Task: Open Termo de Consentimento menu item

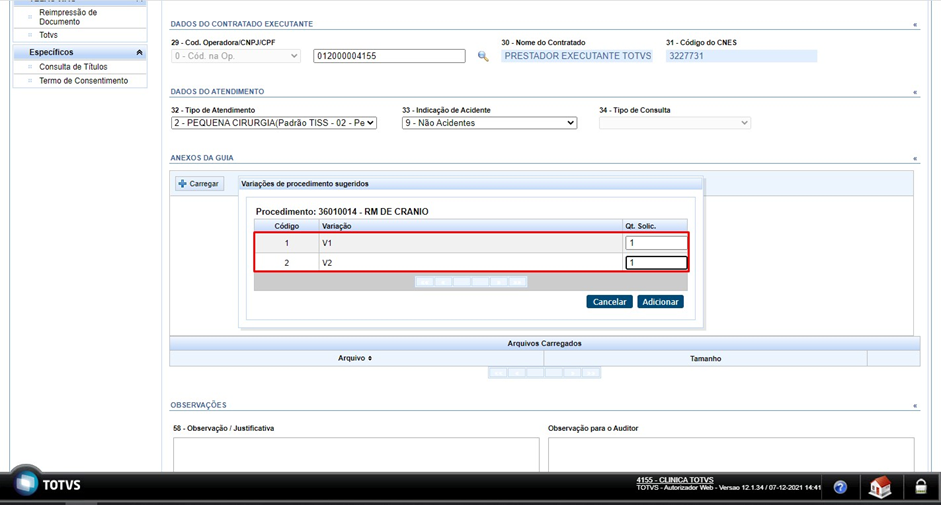Action: pyautogui.click(x=83, y=81)
